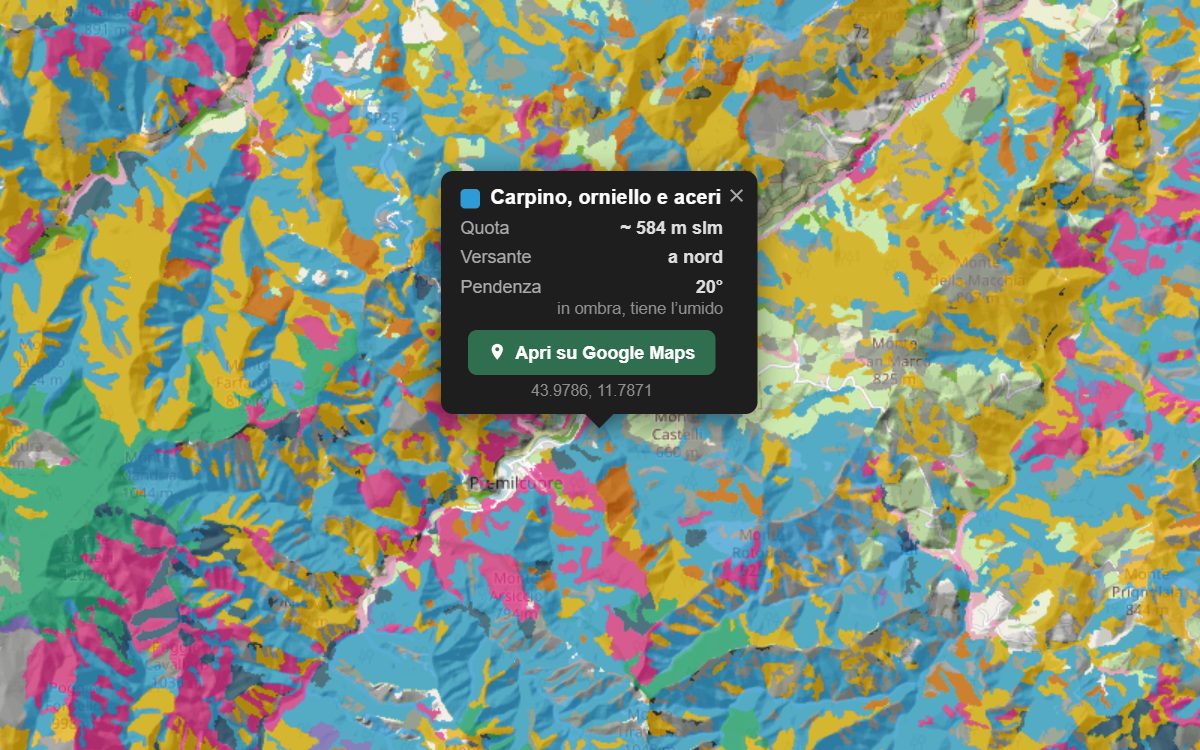
Task: Click the Pendenza row label
Action: 501,287
